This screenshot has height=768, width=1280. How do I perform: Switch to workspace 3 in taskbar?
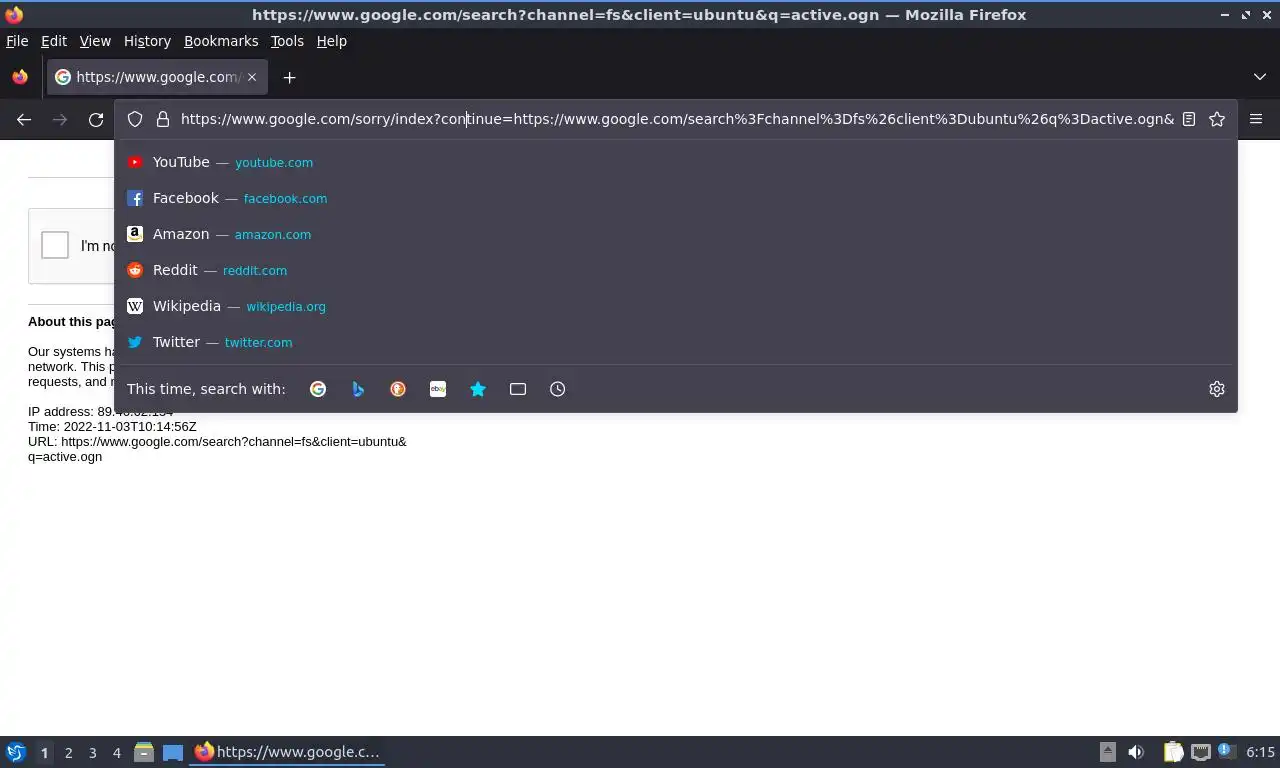click(92, 752)
